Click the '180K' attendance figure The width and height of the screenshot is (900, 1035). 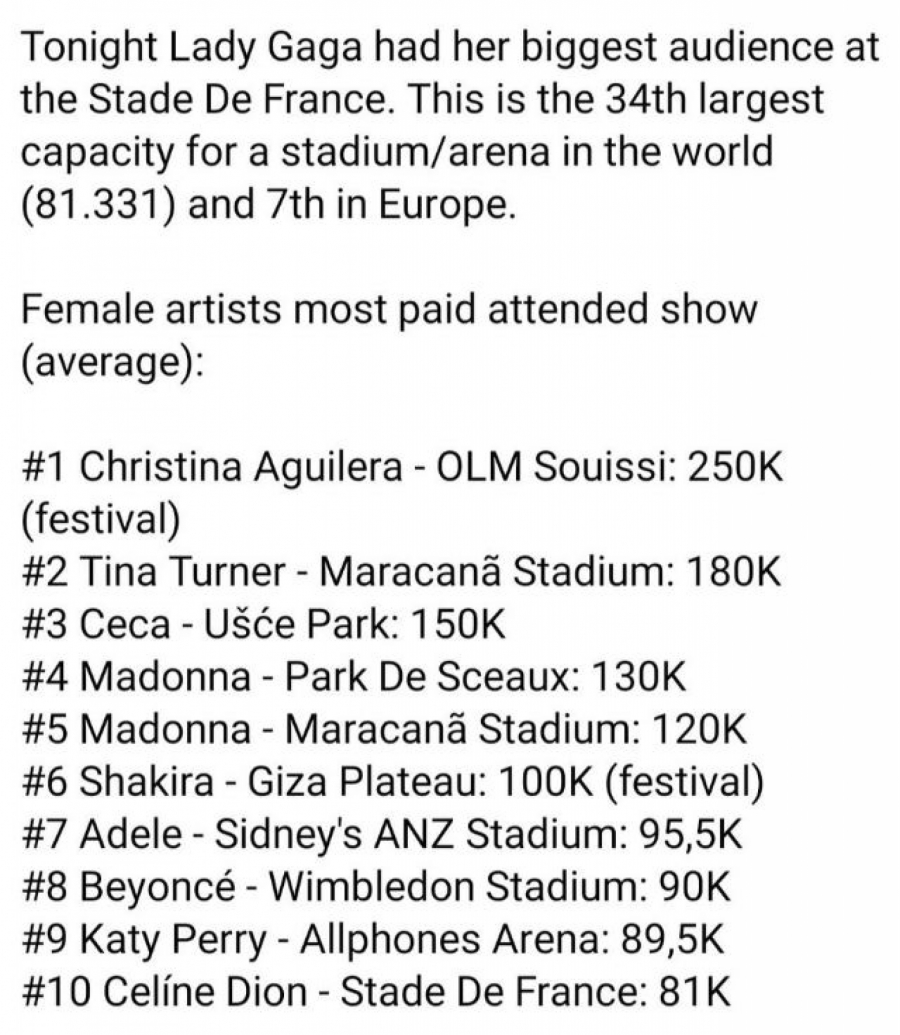[731, 572]
